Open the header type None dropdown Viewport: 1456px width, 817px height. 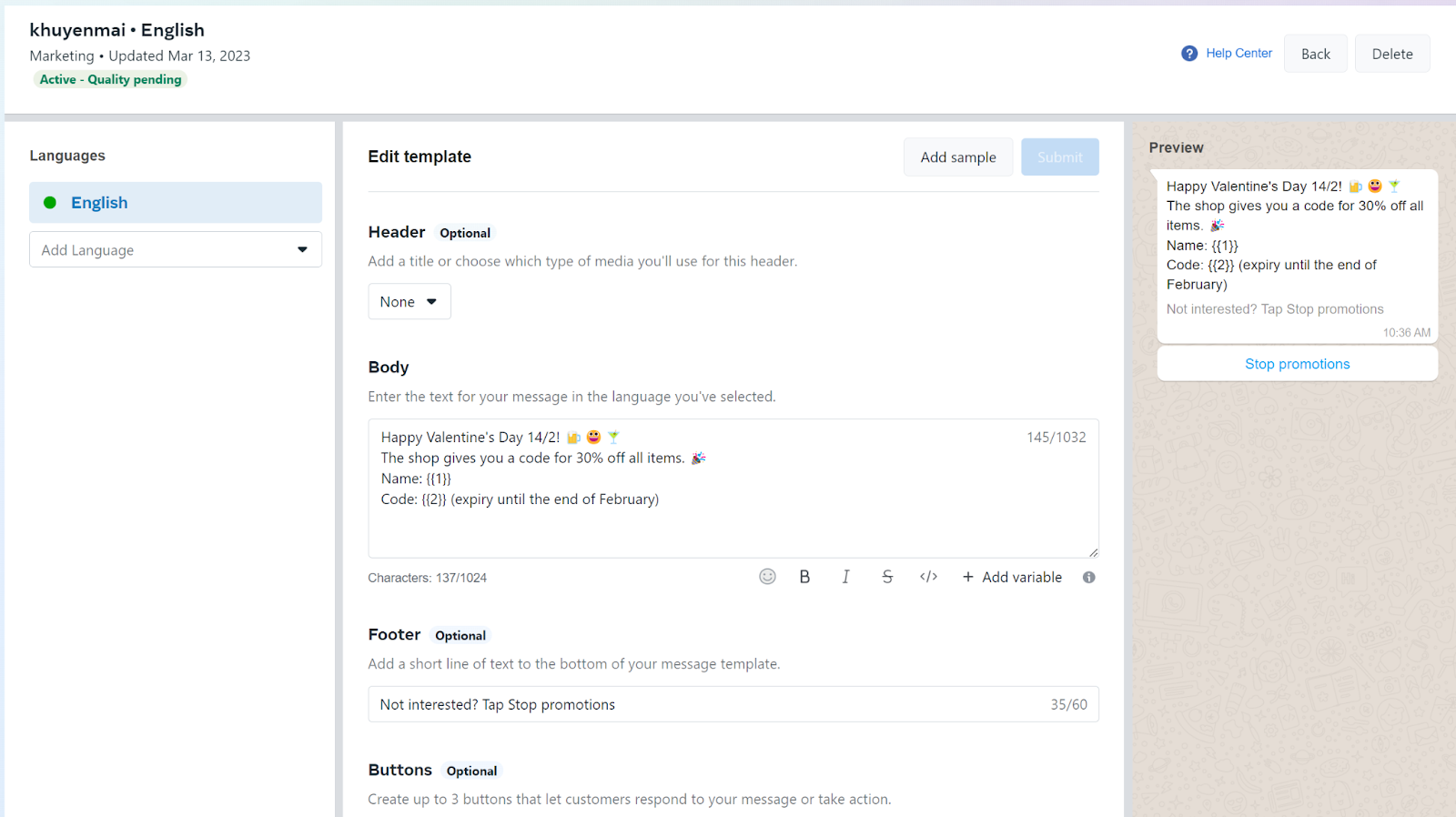point(409,301)
